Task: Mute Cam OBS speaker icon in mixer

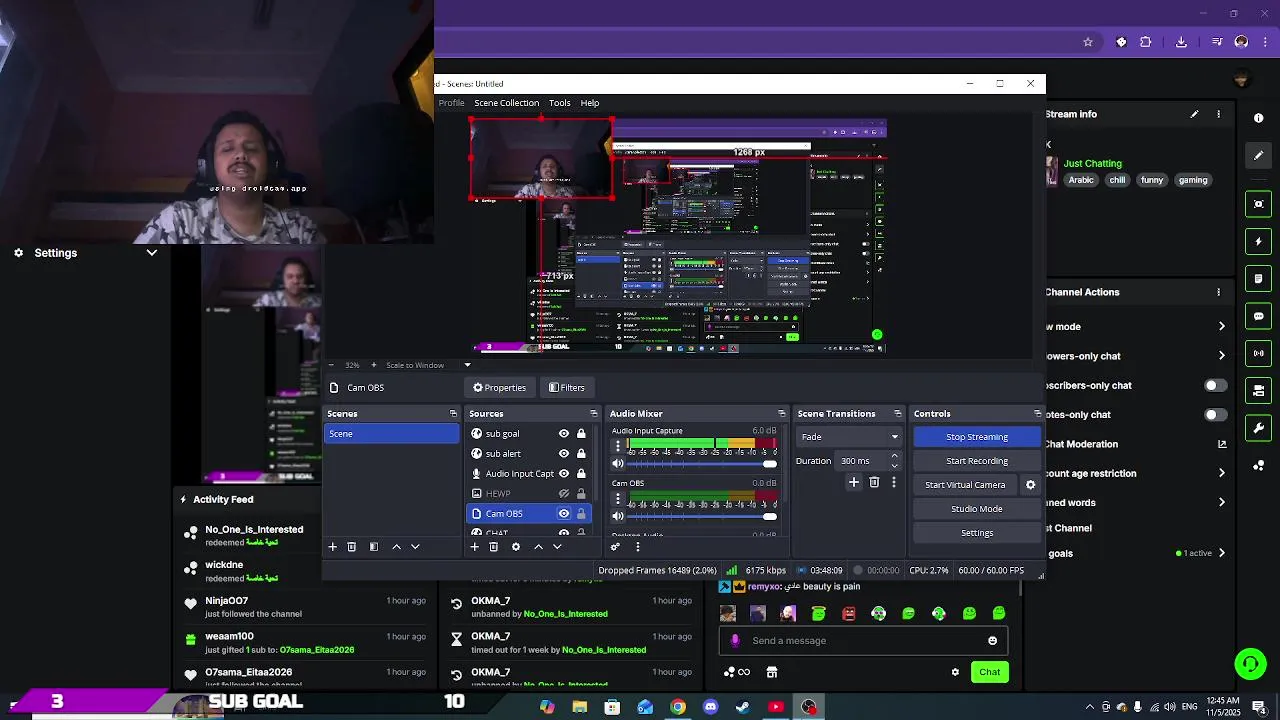Action: (618, 516)
